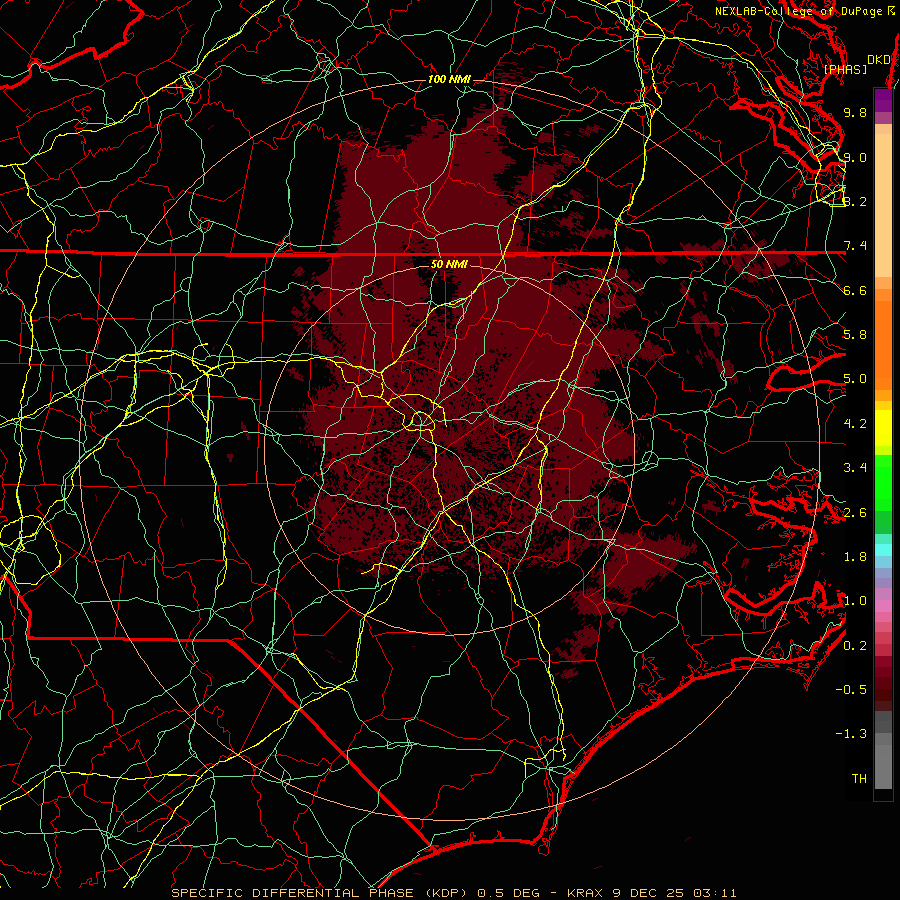Click the 50 NMI range ring label
This screenshot has height=900, width=900.
pyautogui.click(x=449, y=264)
